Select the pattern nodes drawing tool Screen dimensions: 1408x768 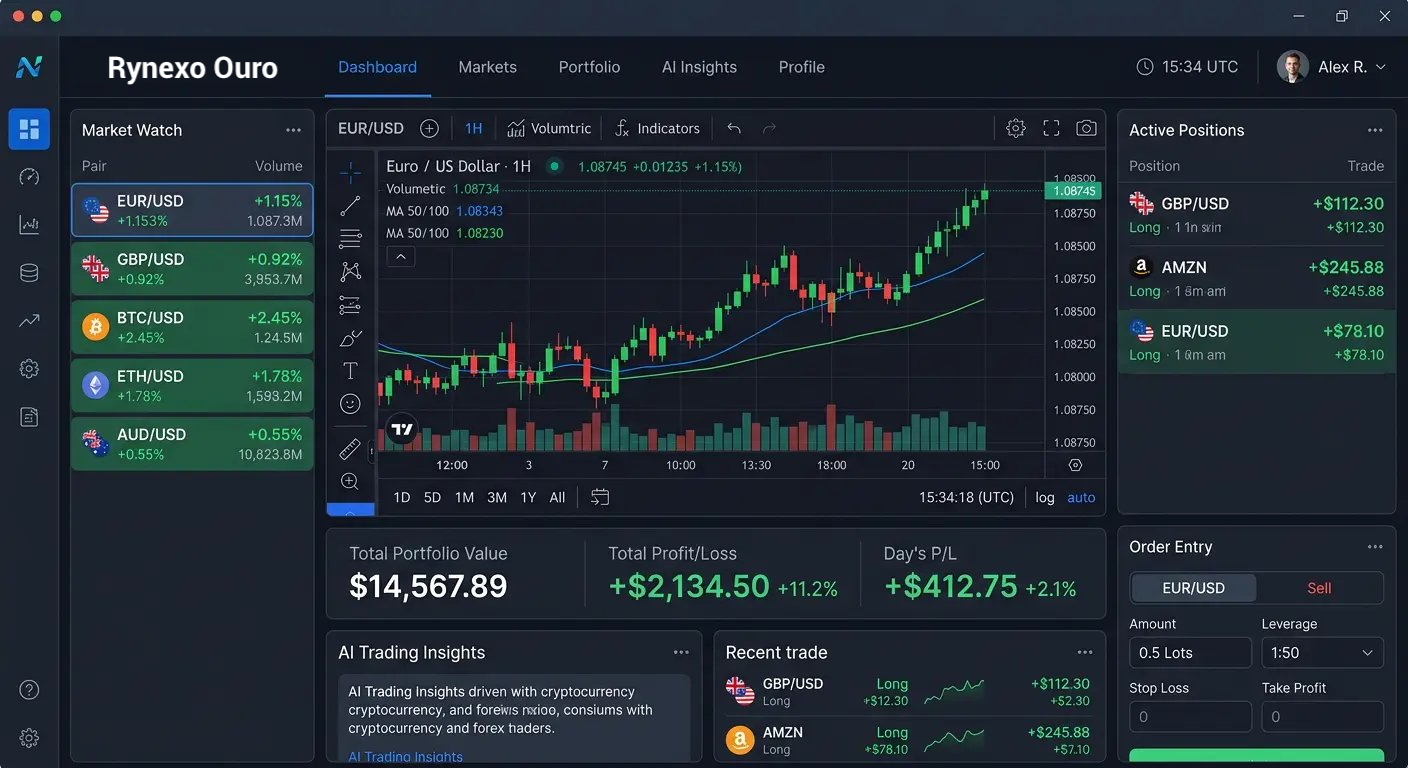tap(350, 271)
